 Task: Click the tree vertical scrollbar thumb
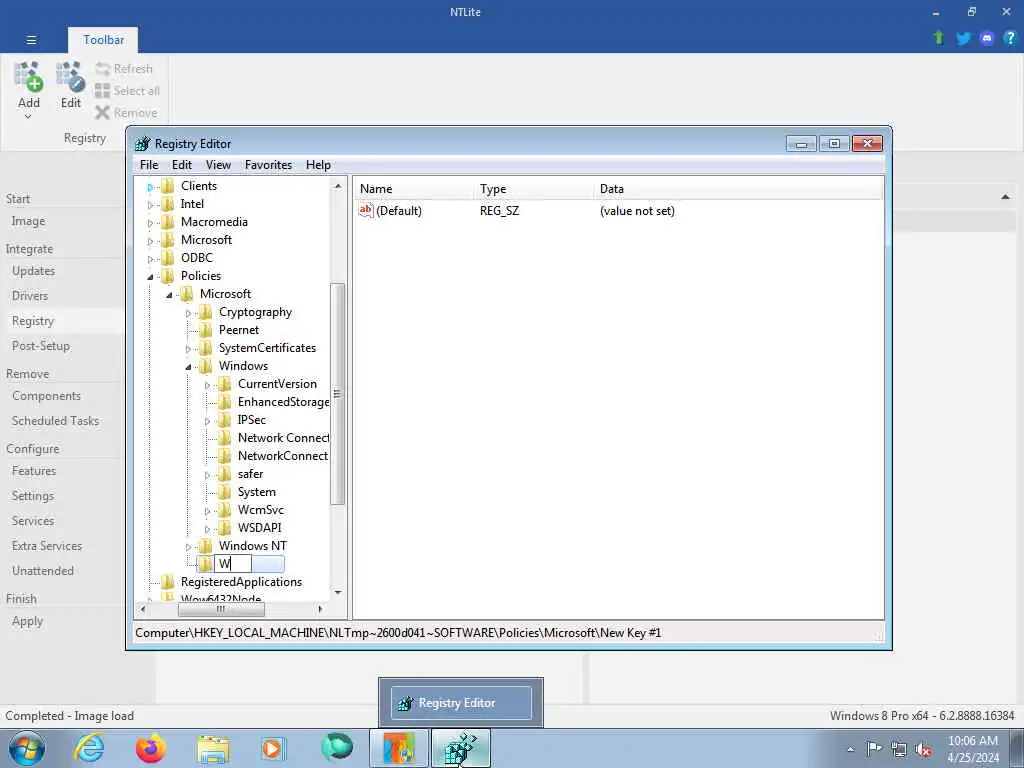338,394
